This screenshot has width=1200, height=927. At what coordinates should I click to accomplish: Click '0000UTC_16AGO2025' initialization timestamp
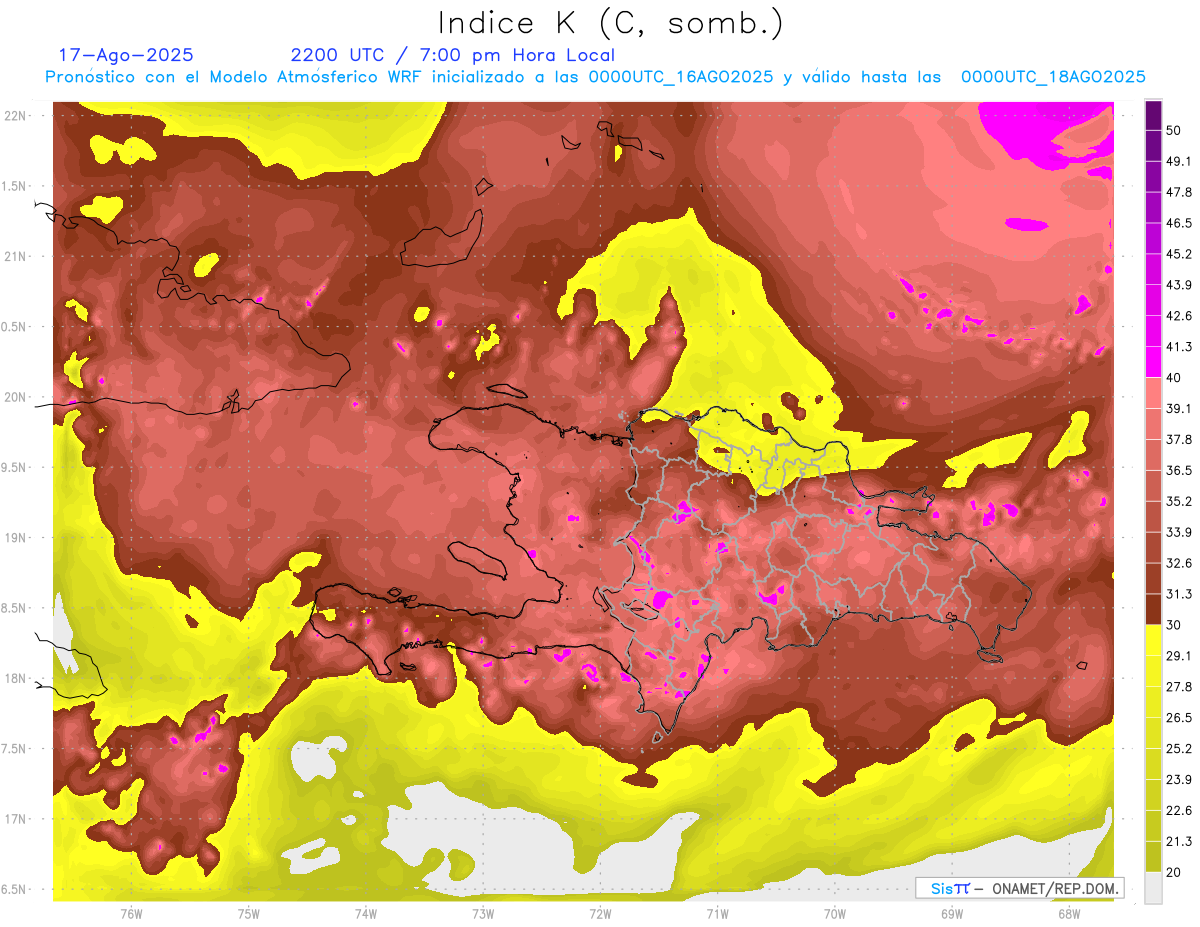[x=681, y=77]
